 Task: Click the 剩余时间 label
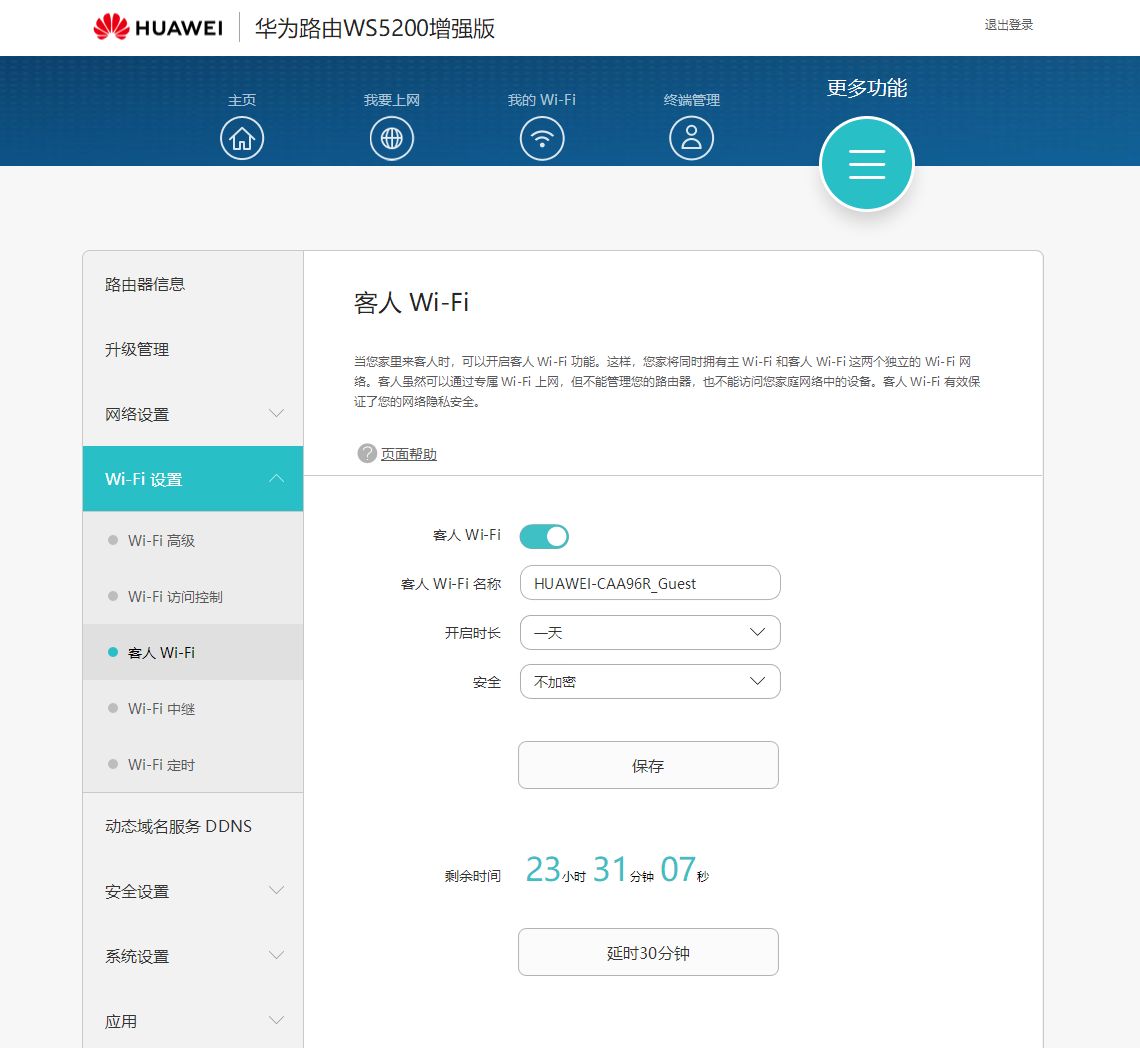tap(473, 876)
